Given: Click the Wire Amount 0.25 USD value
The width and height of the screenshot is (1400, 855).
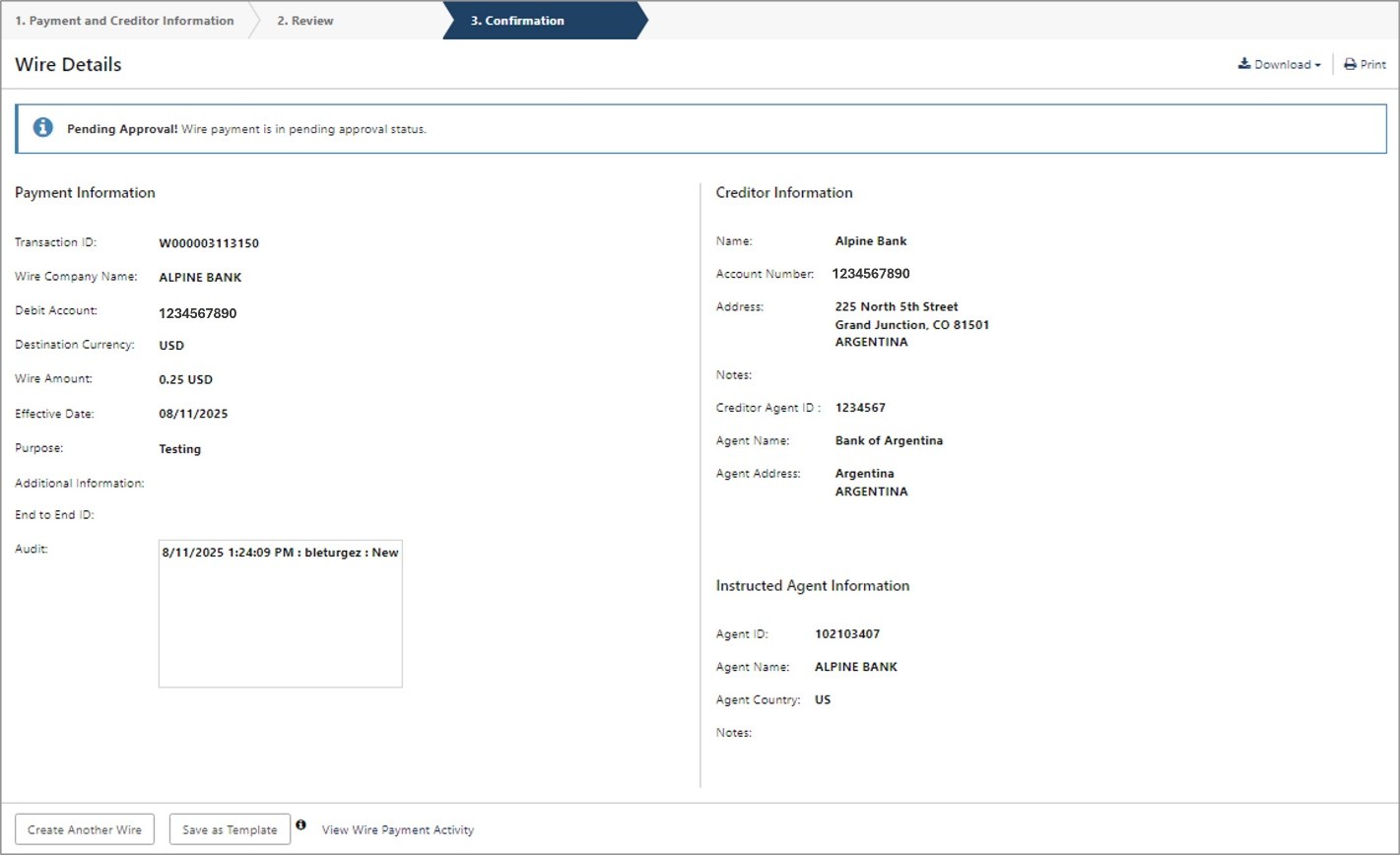Looking at the screenshot, I should 186,379.
